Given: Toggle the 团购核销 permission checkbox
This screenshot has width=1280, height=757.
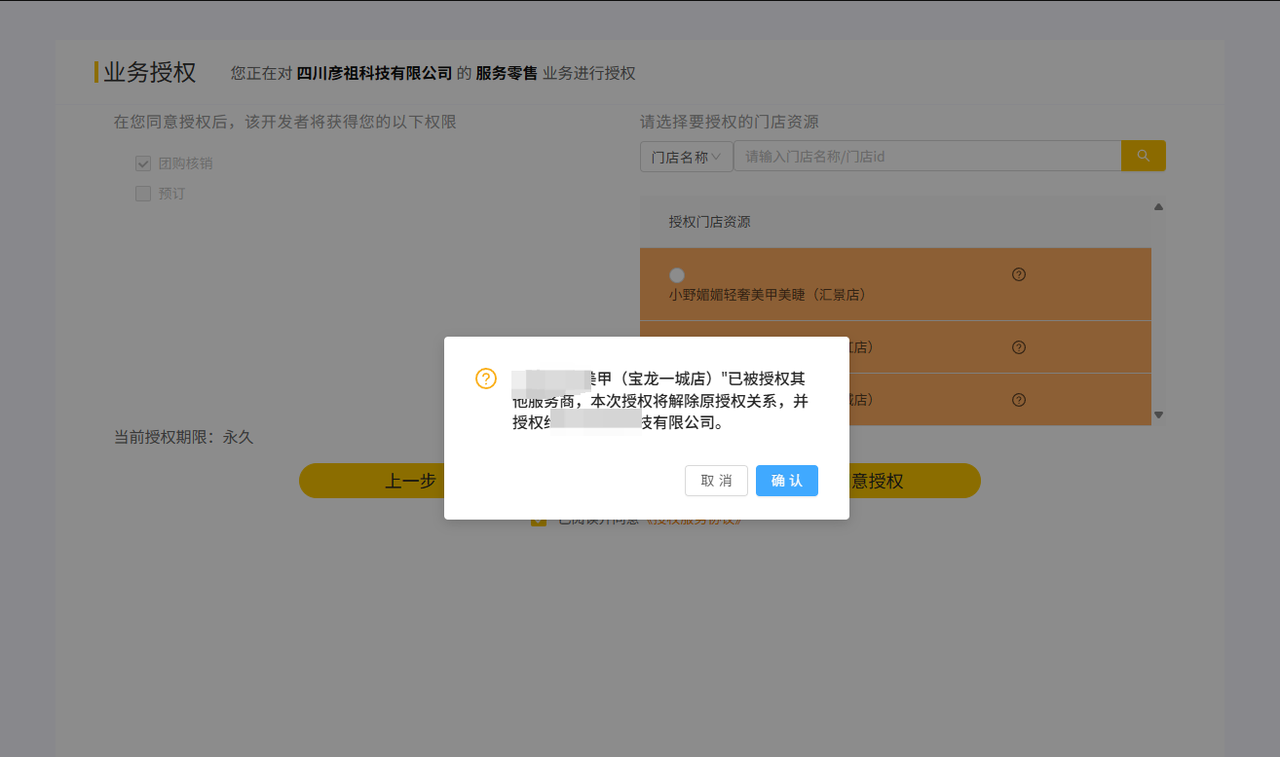Looking at the screenshot, I should click(143, 163).
